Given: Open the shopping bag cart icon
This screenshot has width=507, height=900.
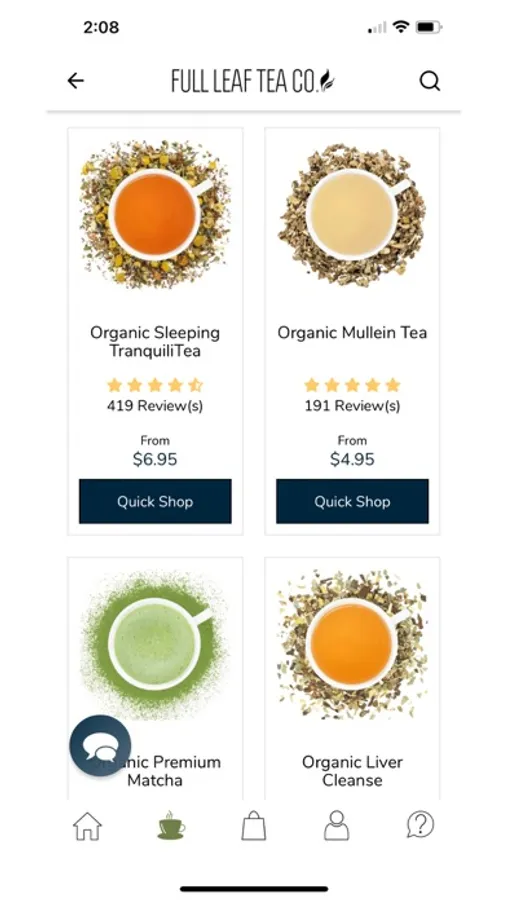Looking at the screenshot, I should click(253, 826).
